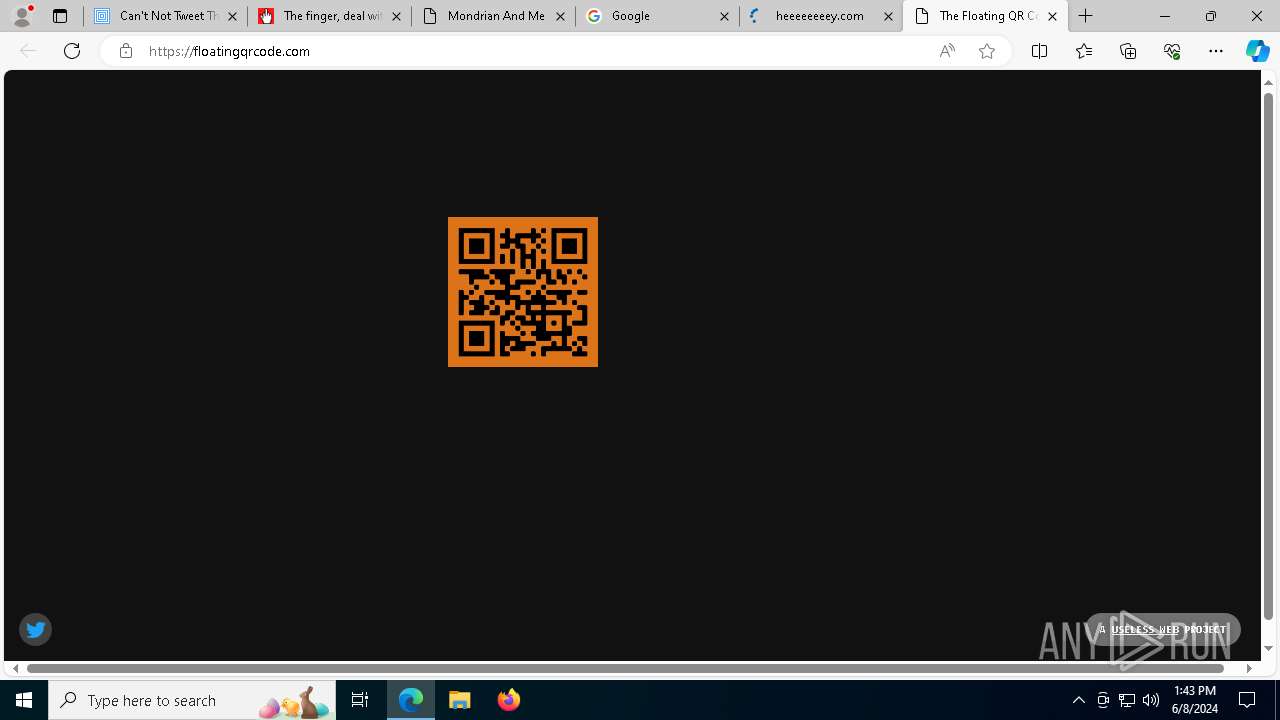Open Browser essentials
Viewport: 1280px width, 720px height.
click(1172, 51)
